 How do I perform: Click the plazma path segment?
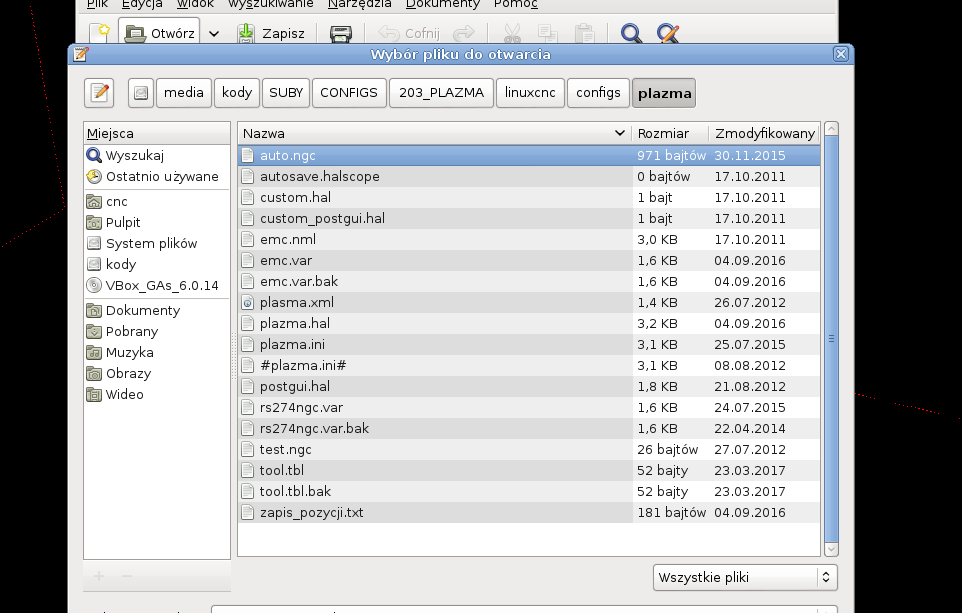tap(664, 93)
